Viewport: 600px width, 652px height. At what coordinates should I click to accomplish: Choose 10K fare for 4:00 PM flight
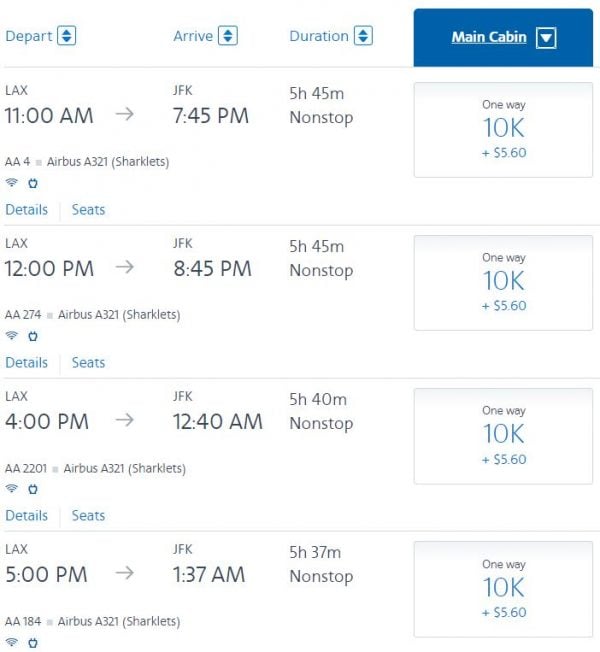pyautogui.click(x=503, y=436)
